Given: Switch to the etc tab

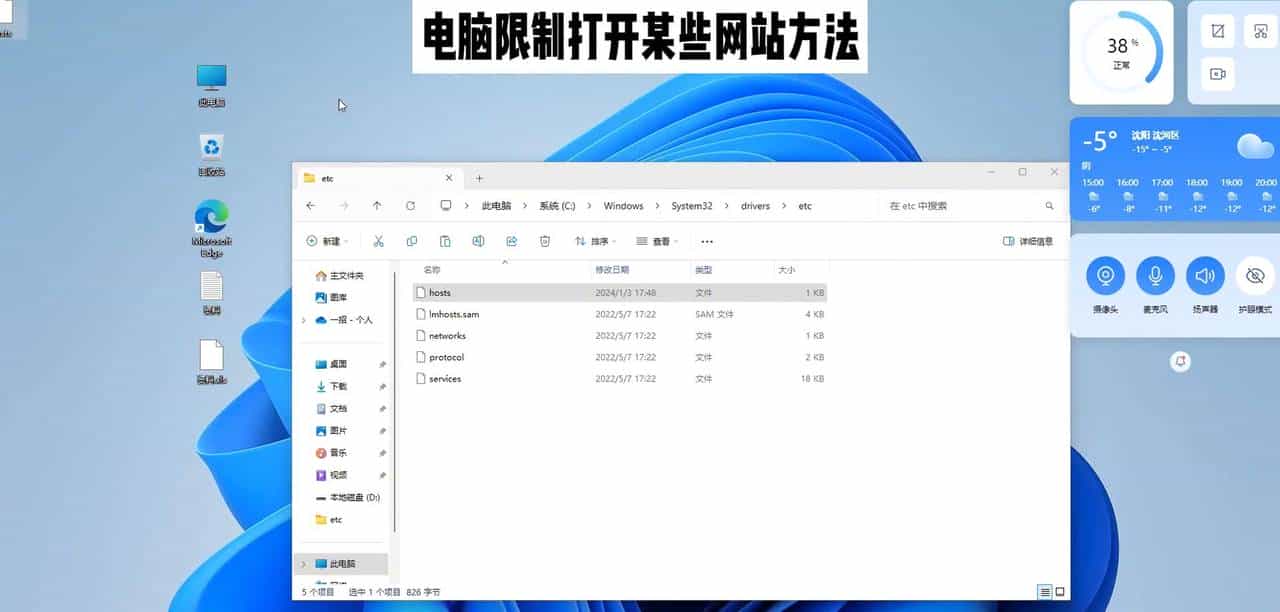Looking at the screenshot, I should point(327,177).
